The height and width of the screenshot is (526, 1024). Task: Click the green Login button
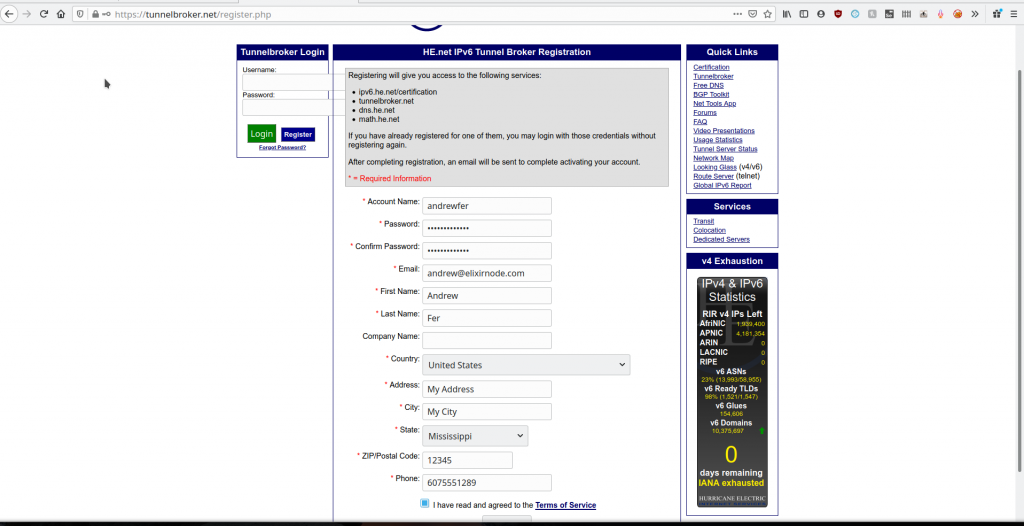pyautogui.click(x=261, y=133)
